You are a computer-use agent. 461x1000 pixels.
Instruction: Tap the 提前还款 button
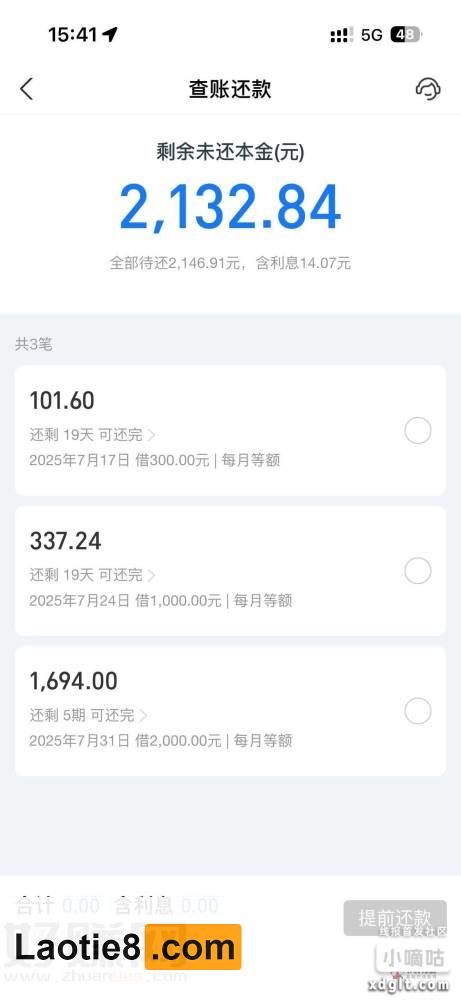coord(395,918)
